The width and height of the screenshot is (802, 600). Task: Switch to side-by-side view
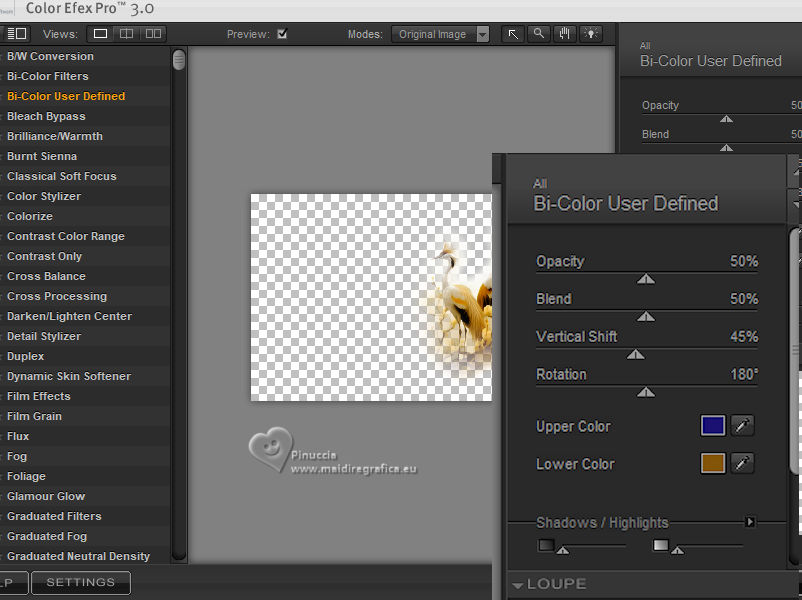152,34
